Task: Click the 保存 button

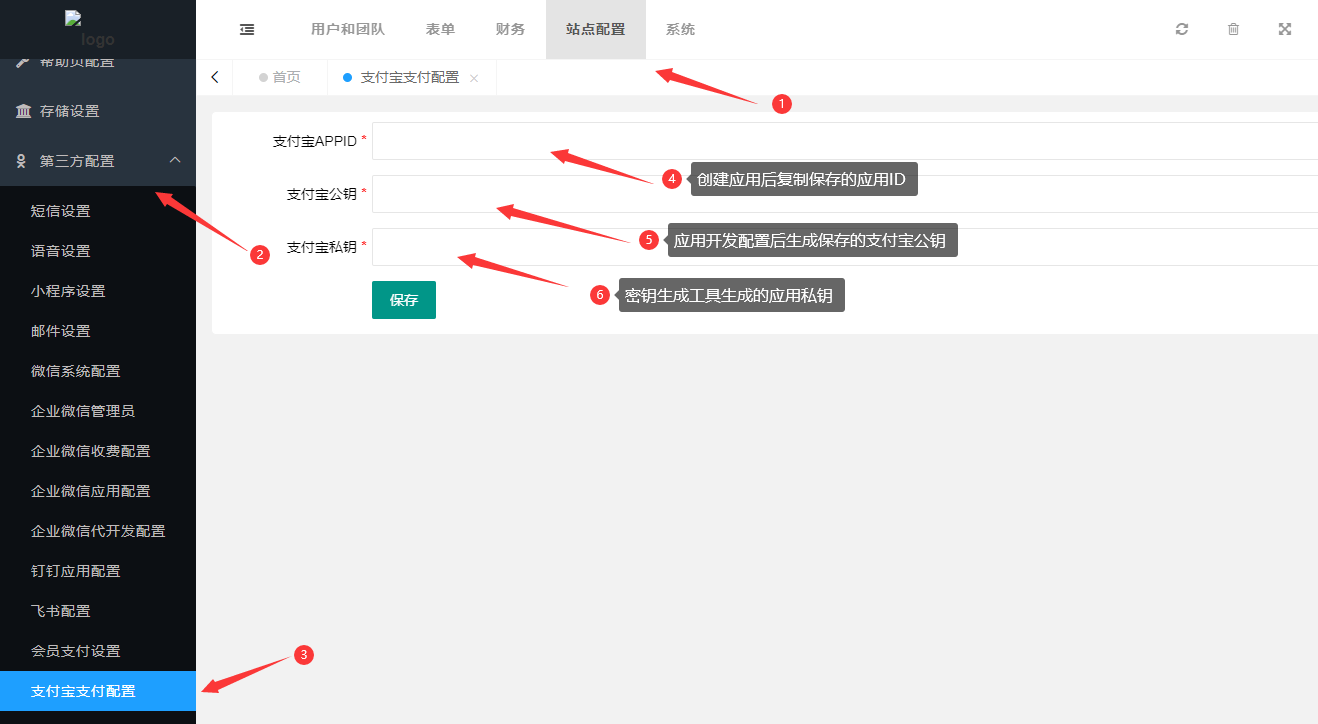Action: [x=403, y=300]
